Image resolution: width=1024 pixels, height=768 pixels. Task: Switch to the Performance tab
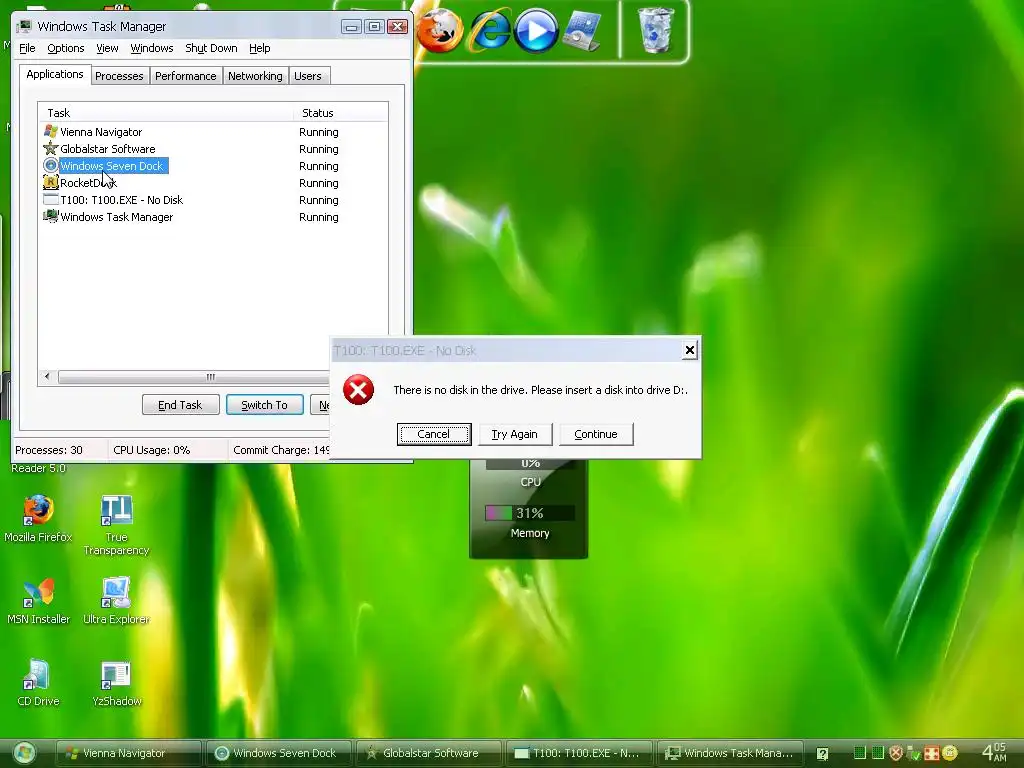pos(185,76)
